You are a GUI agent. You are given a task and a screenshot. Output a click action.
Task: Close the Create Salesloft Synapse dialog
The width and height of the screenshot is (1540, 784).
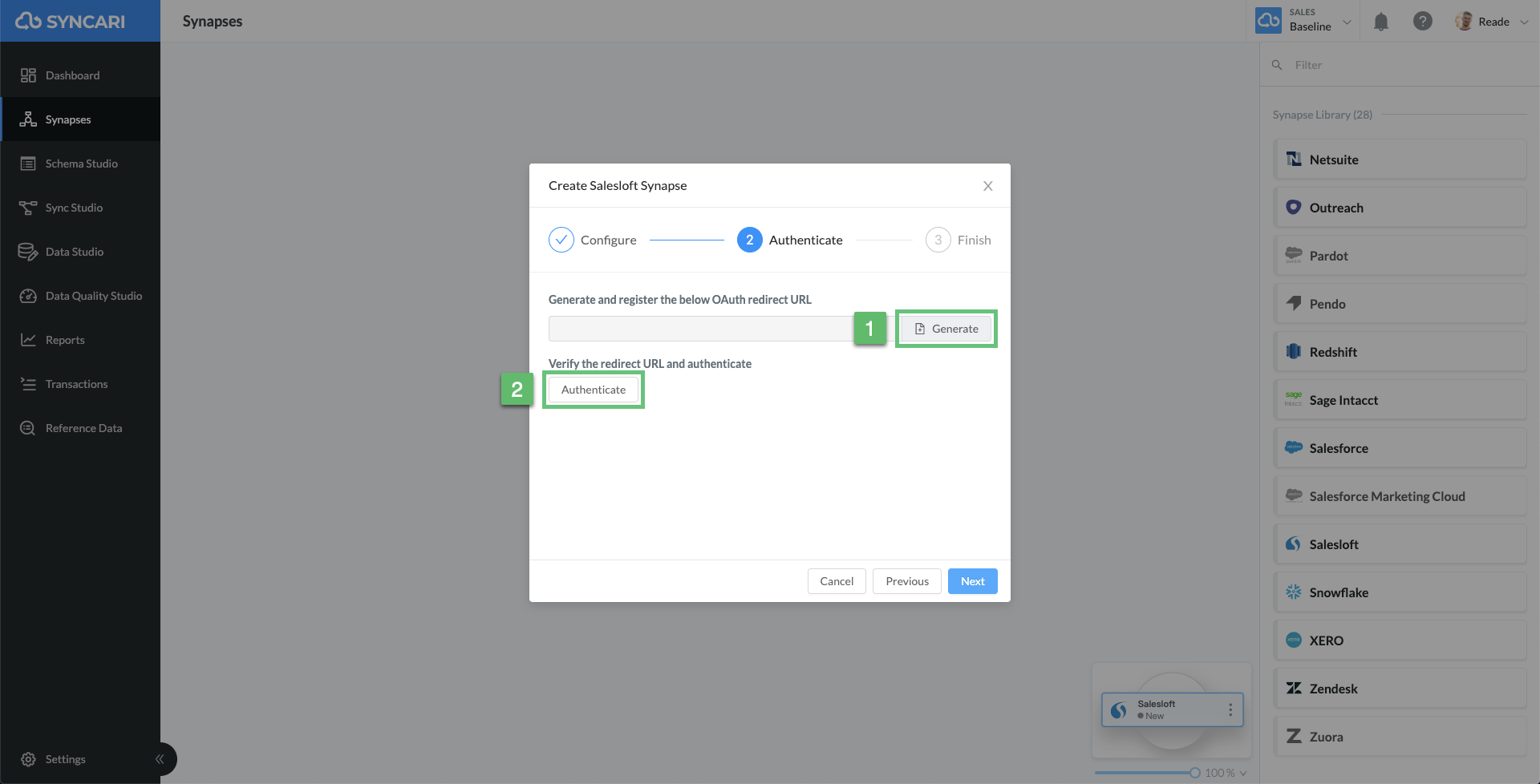pos(988,186)
